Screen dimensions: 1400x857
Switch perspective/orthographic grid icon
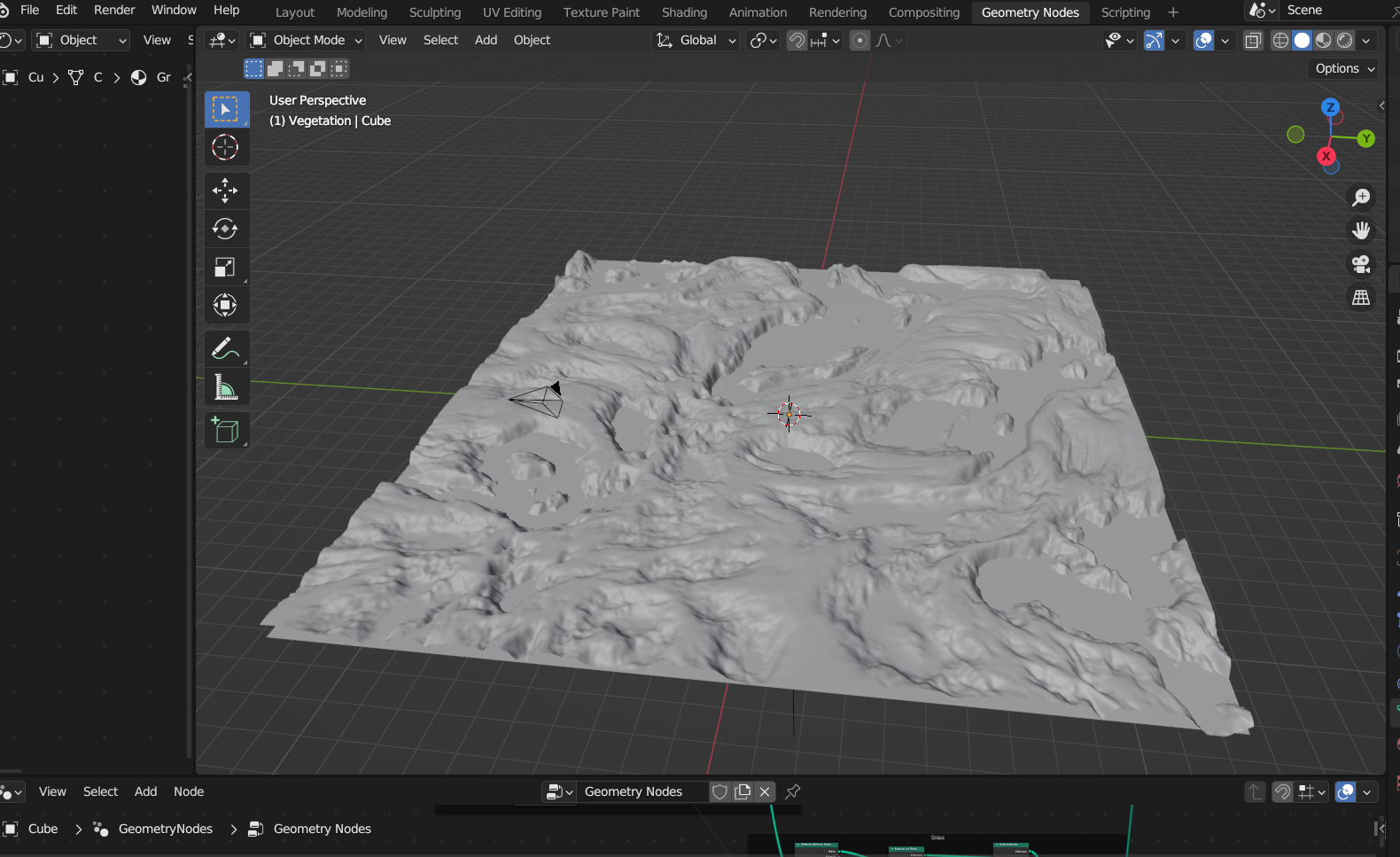(1361, 298)
